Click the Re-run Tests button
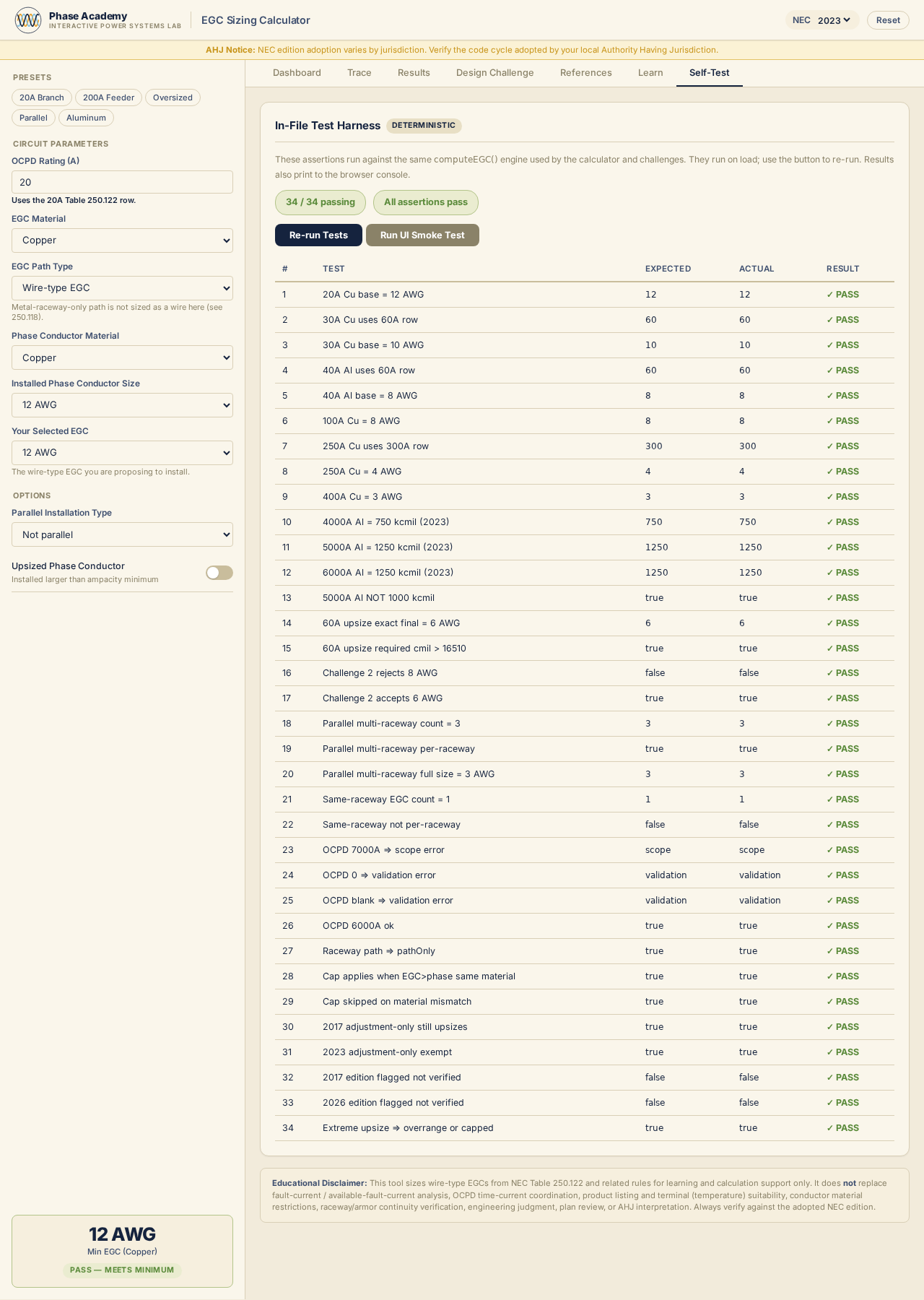Image resolution: width=924 pixels, height=1300 pixels. [318, 235]
